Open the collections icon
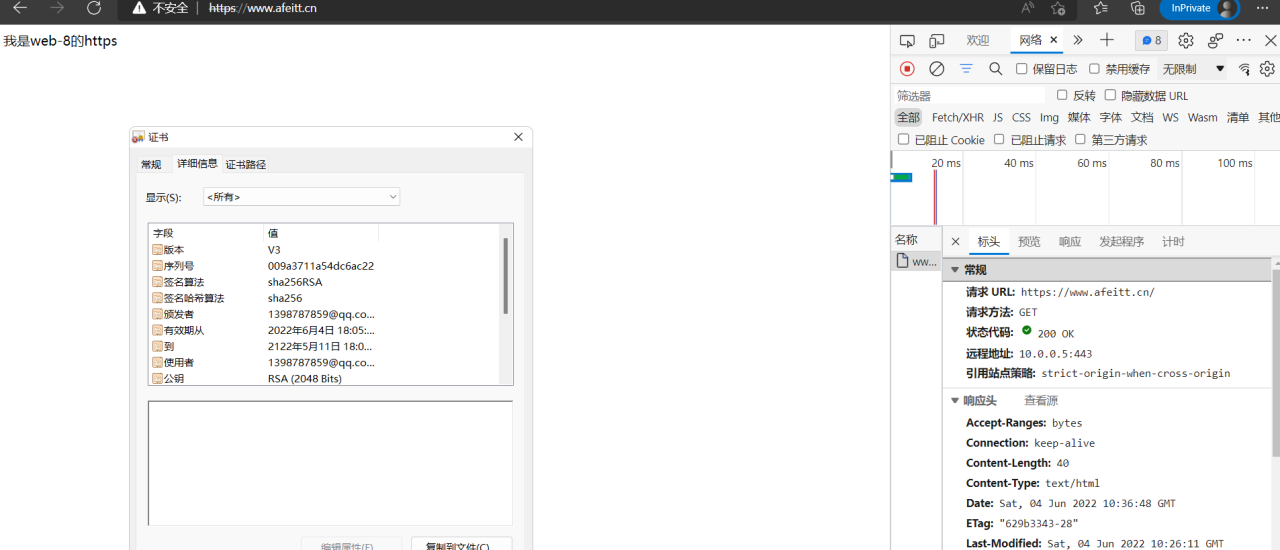Screen dimensions: 1280x550 point(1137,8)
